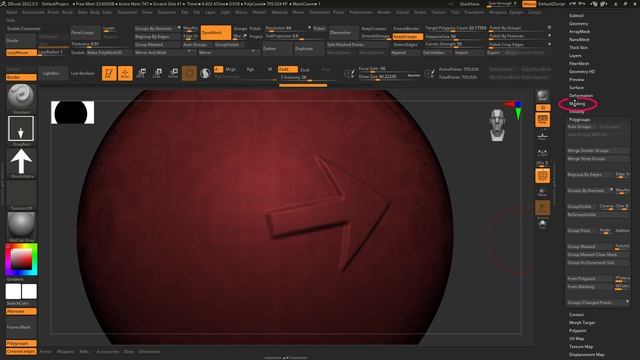Expand the Morph Target section
640x360 pixels.
[x=582, y=322]
